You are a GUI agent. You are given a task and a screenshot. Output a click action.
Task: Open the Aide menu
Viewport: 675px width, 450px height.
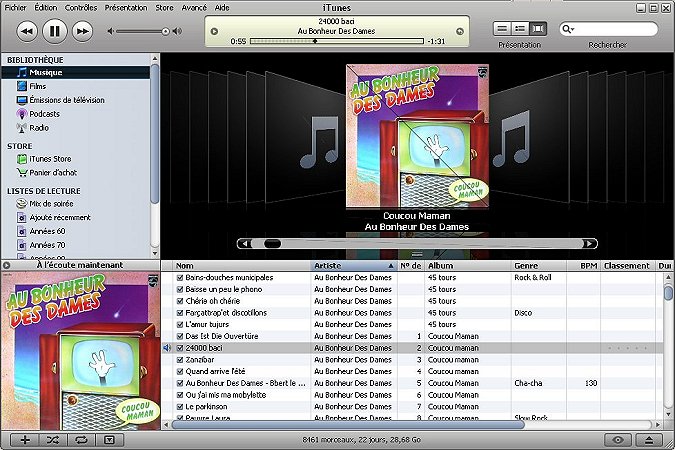tap(222, 8)
